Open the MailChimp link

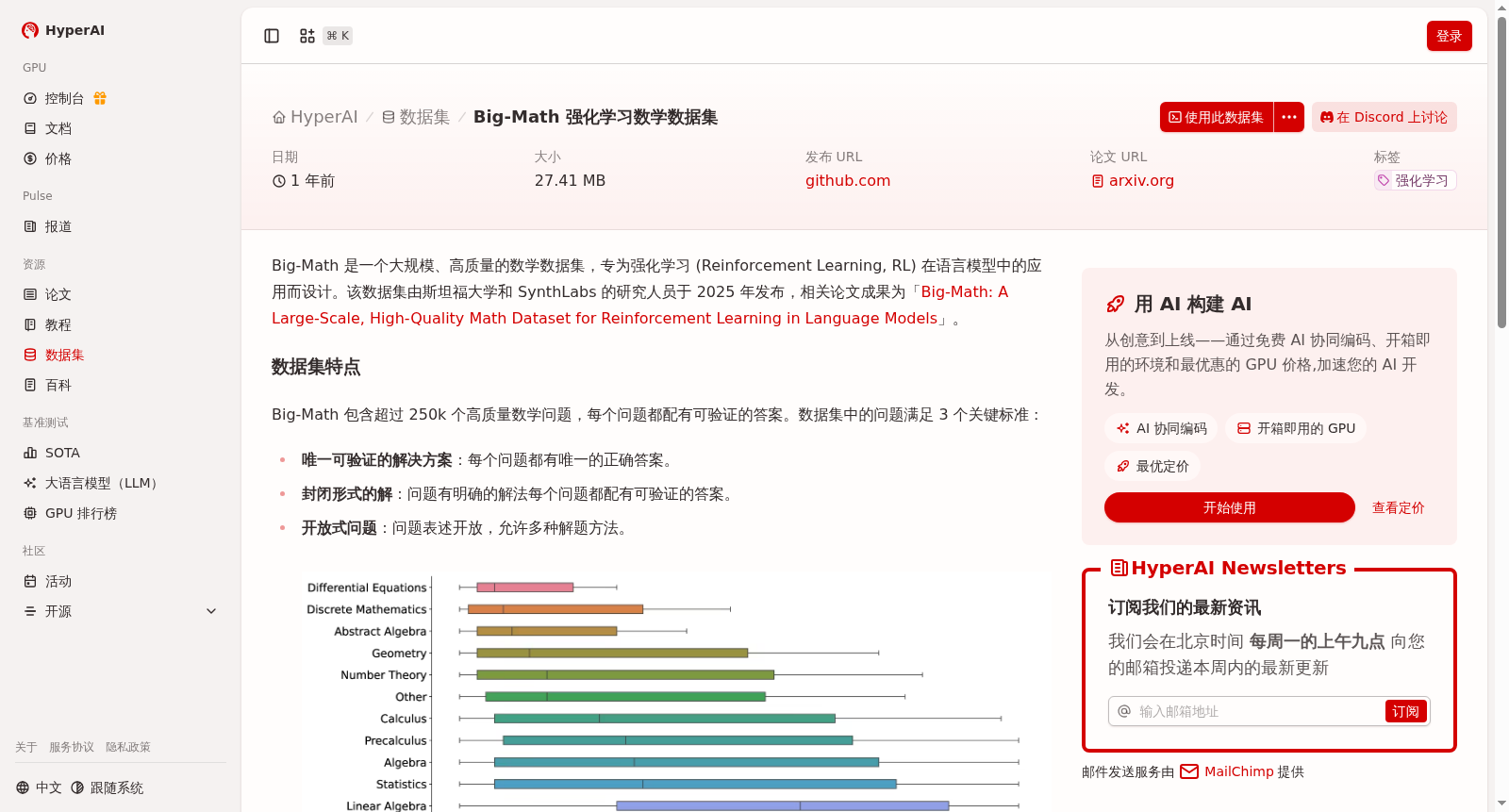[1227, 771]
